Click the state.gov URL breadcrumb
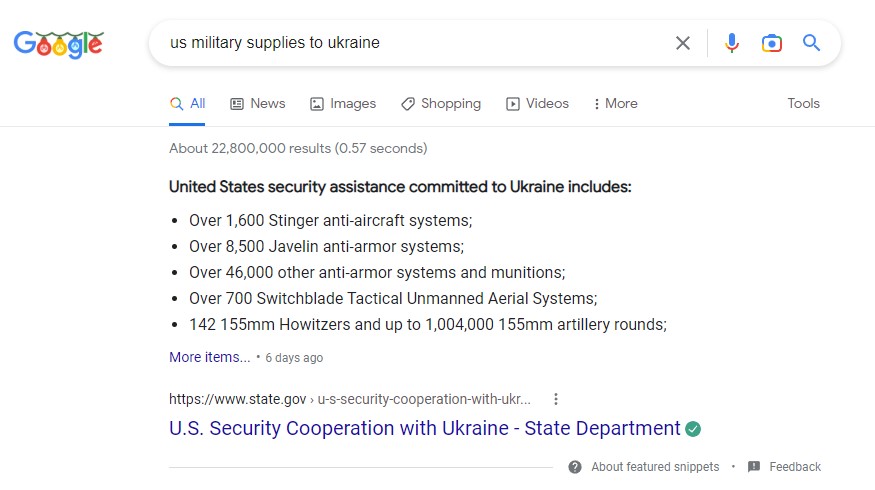The width and height of the screenshot is (875, 490). [x=350, y=399]
